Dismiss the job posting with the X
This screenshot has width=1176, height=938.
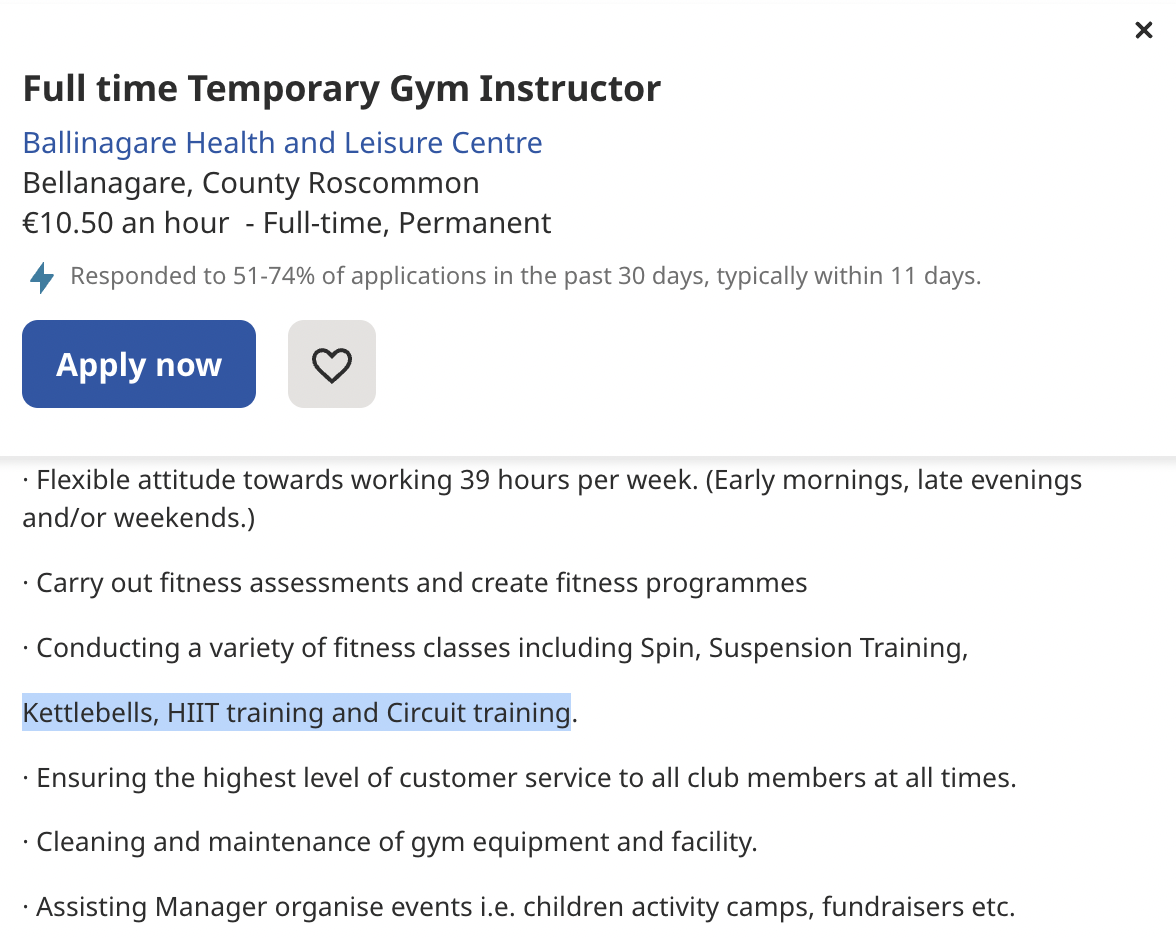(1143, 30)
